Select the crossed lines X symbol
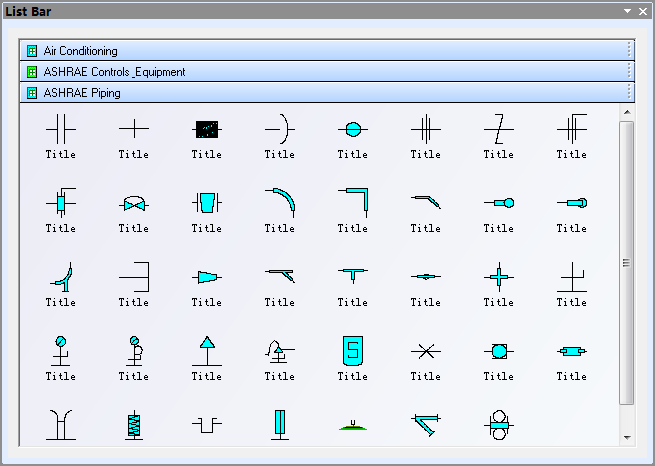The image size is (655, 466). 425,350
